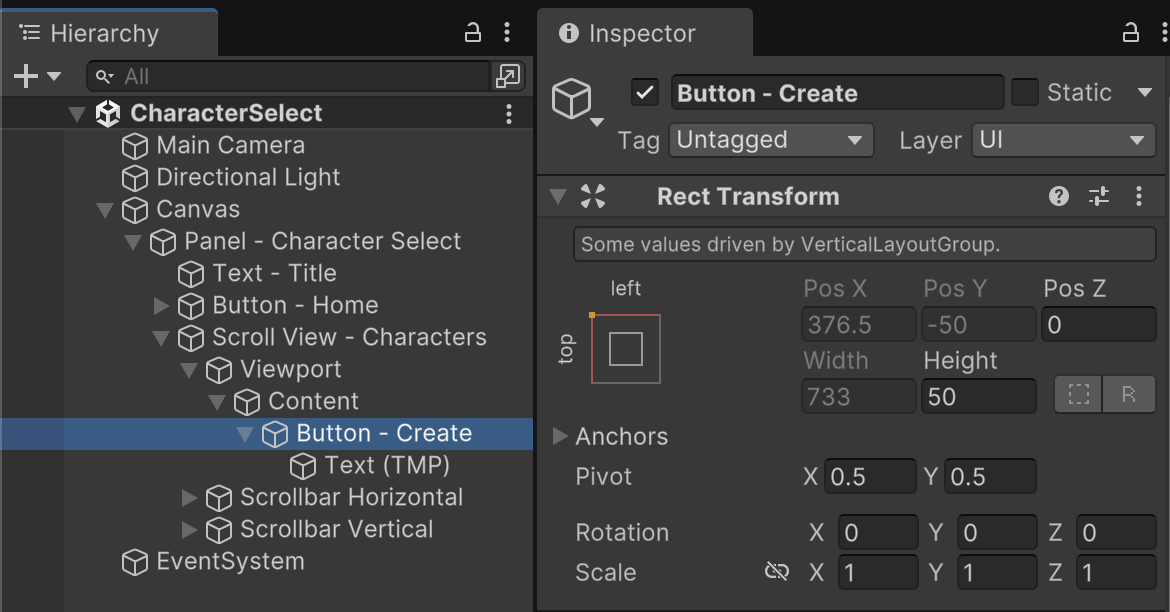Image resolution: width=1170 pixels, height=612 pixels.
Task: Click the Rect Transform help icon
Action: (1059, 196)
